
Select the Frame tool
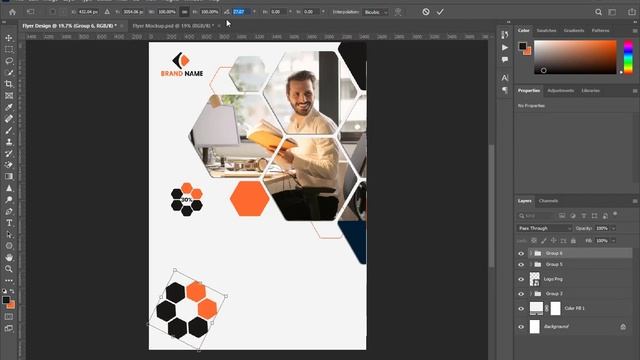(x=9, y=96)
